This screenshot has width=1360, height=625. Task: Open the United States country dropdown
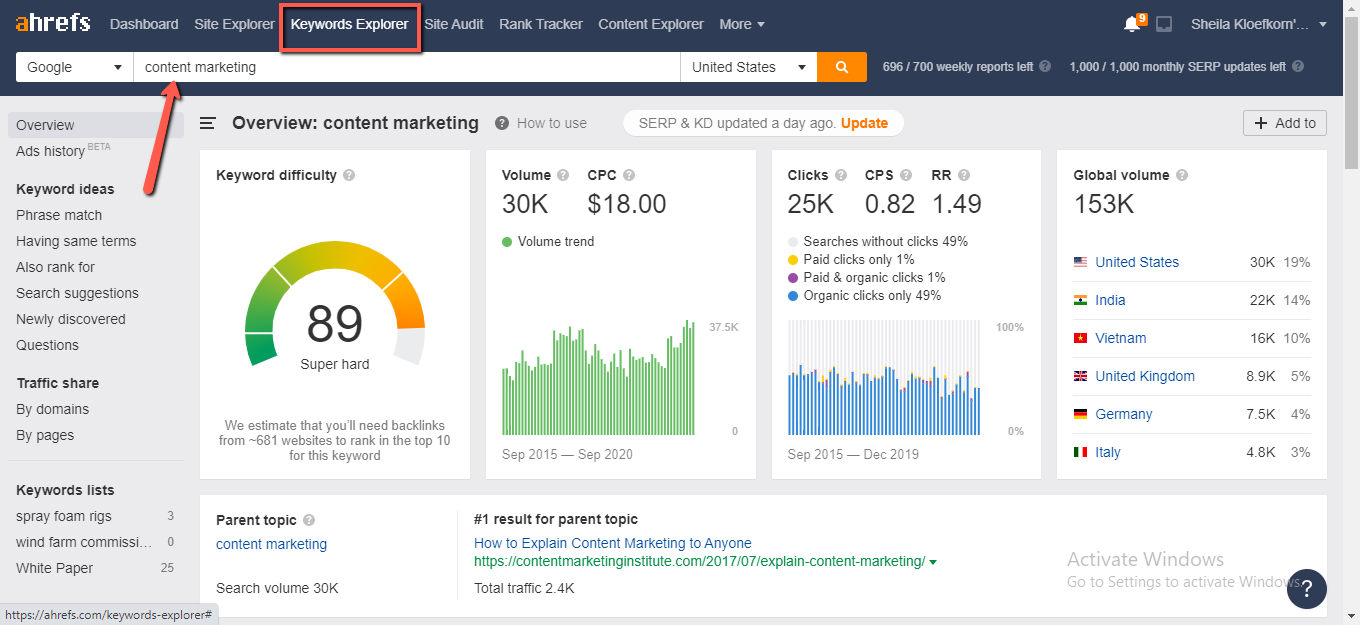(x=748, y=67)
